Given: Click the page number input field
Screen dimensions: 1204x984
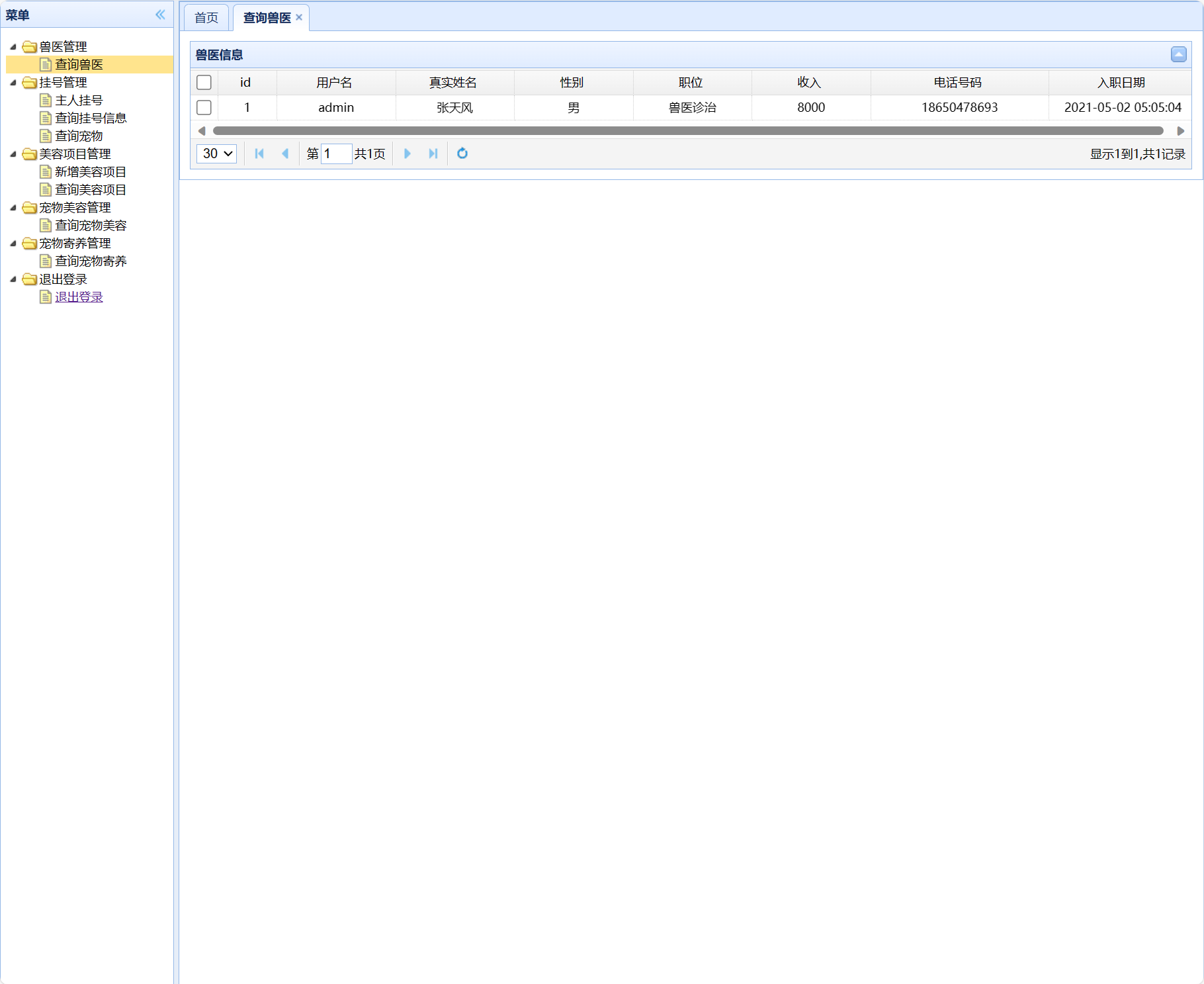Looking at the screenshot, I should (336, 154).
